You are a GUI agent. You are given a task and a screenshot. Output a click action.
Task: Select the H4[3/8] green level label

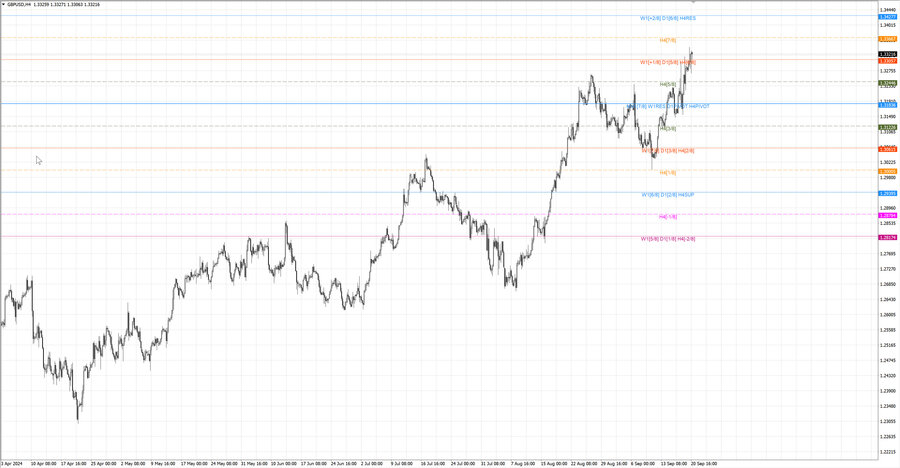pyautogui.click(x=668, y=129)
